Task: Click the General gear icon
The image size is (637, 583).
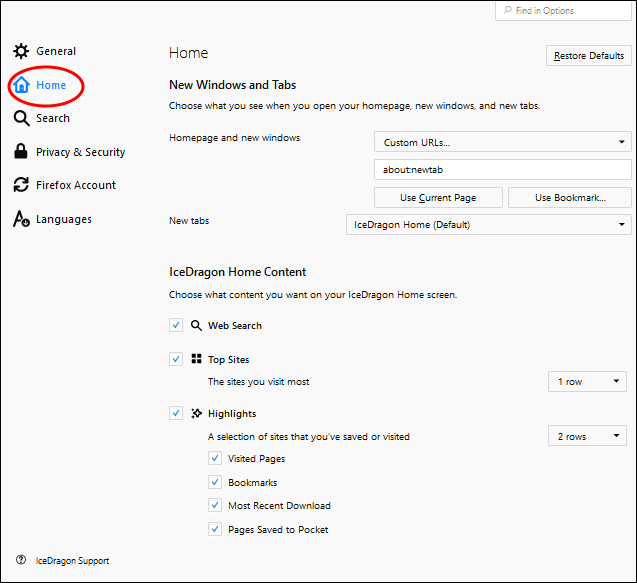Action: pos(21,51)
